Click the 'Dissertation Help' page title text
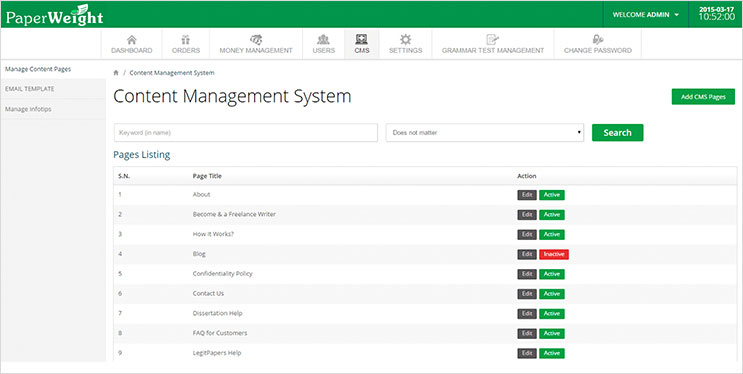This screenshot has height=374, width=743. coord(217,313)
